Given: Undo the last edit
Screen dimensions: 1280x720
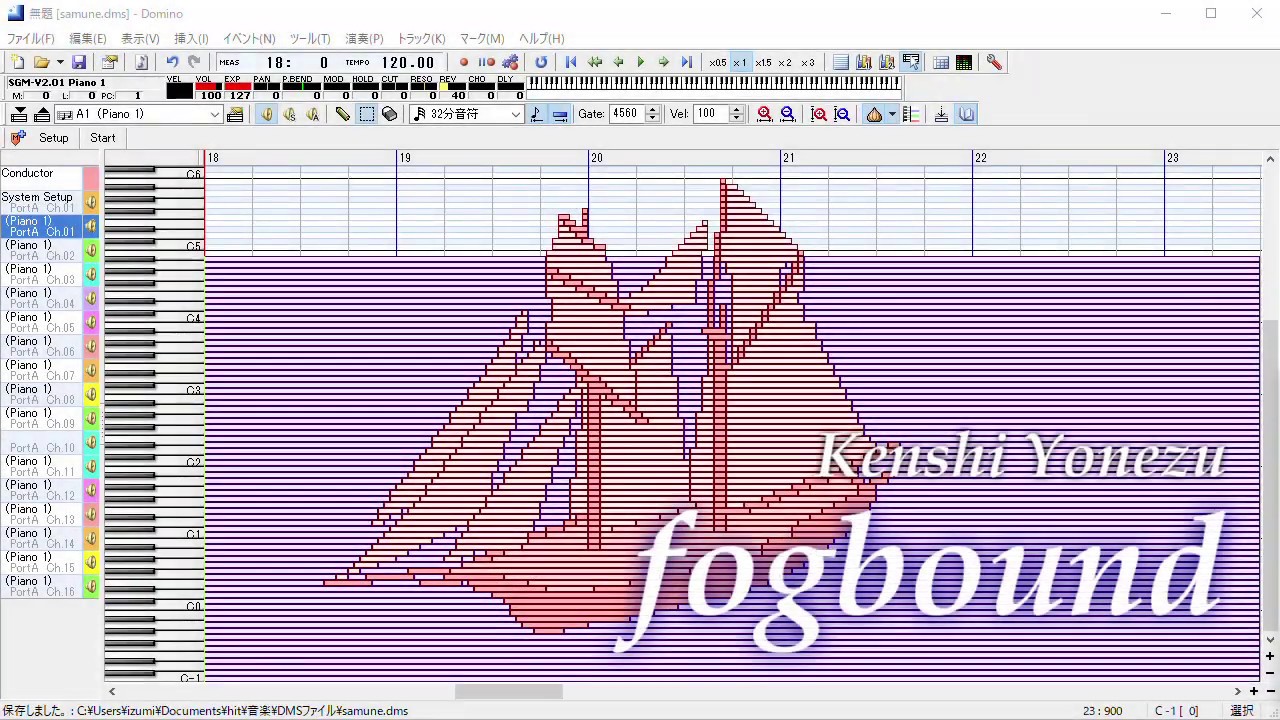Looking at the screenshot, I should pyautogui.click(x=172, y=62).
